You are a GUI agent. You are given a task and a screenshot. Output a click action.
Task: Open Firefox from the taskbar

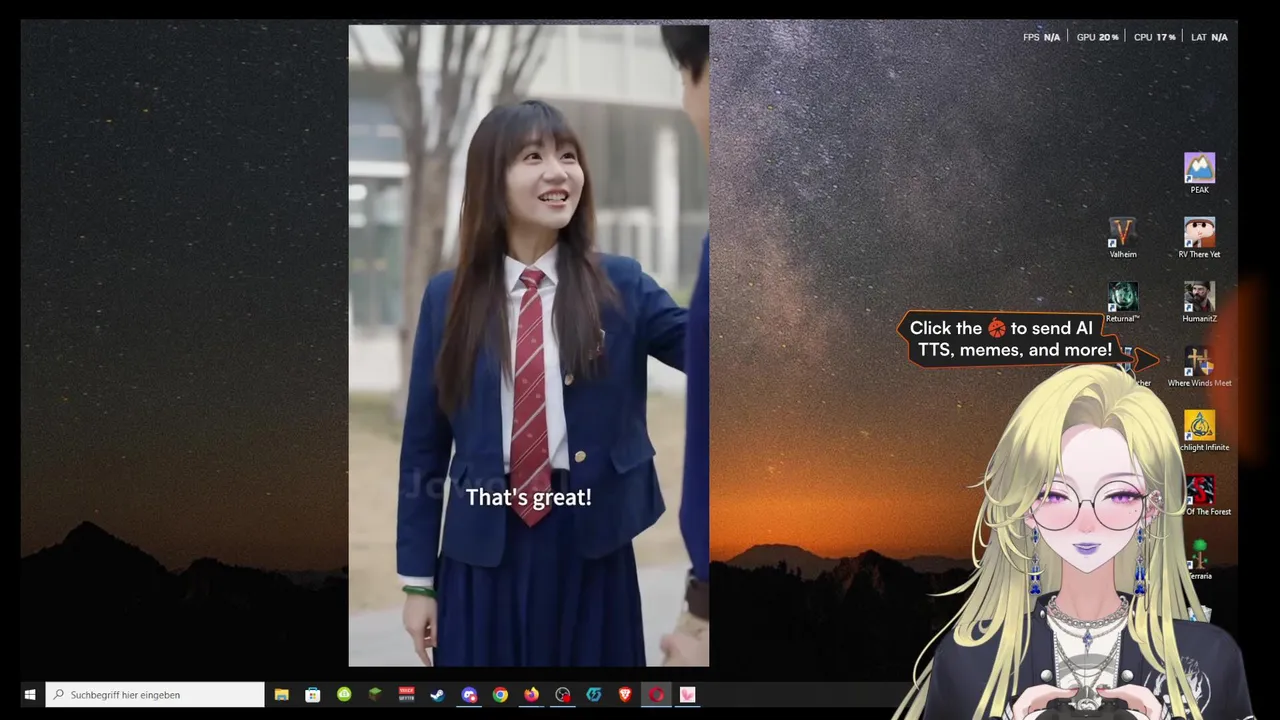pos(531,694)
